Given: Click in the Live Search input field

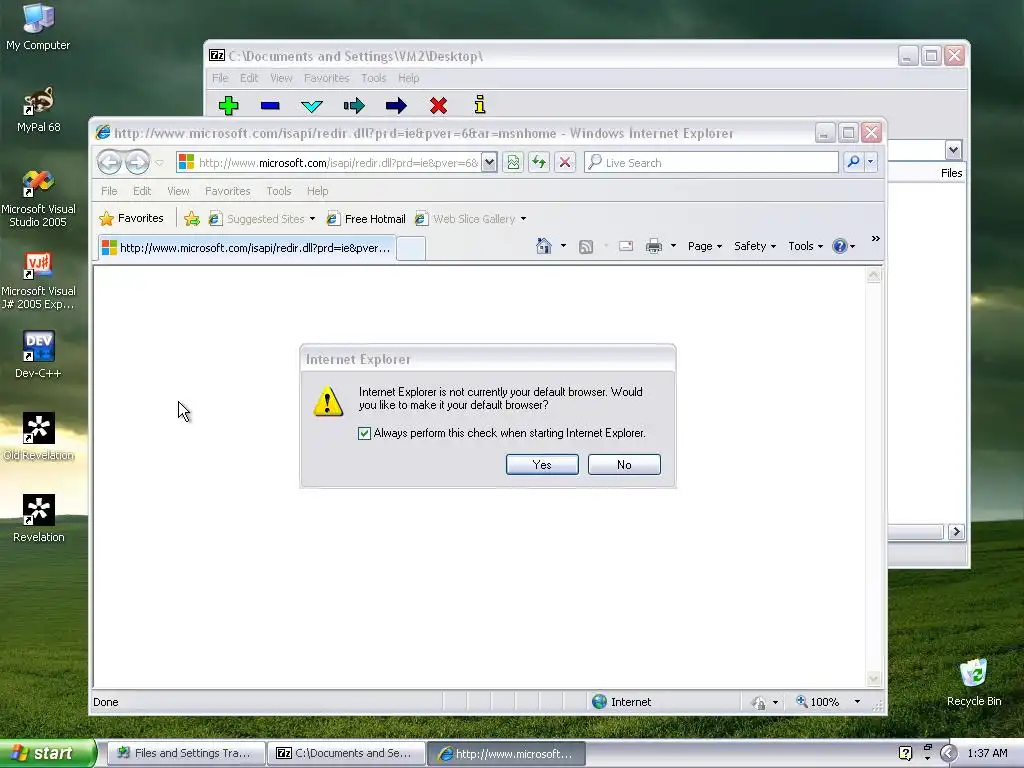Looking at the screenshot, I should coord(712,162).
